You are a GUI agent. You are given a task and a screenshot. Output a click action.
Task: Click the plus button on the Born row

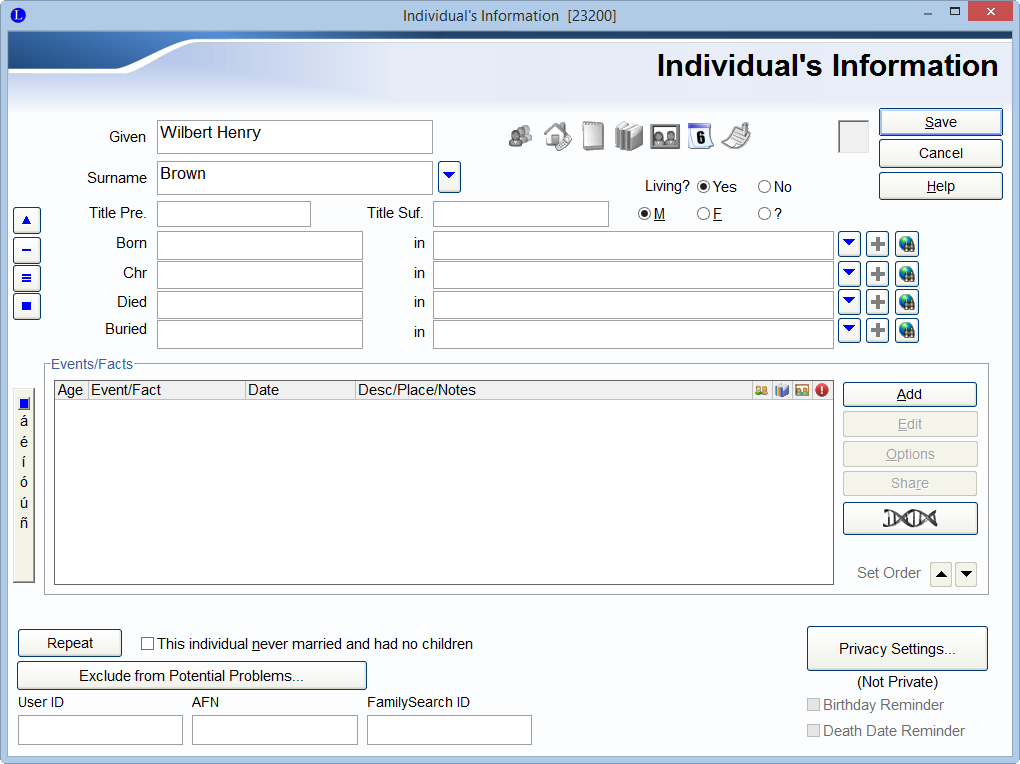(878, 245)
